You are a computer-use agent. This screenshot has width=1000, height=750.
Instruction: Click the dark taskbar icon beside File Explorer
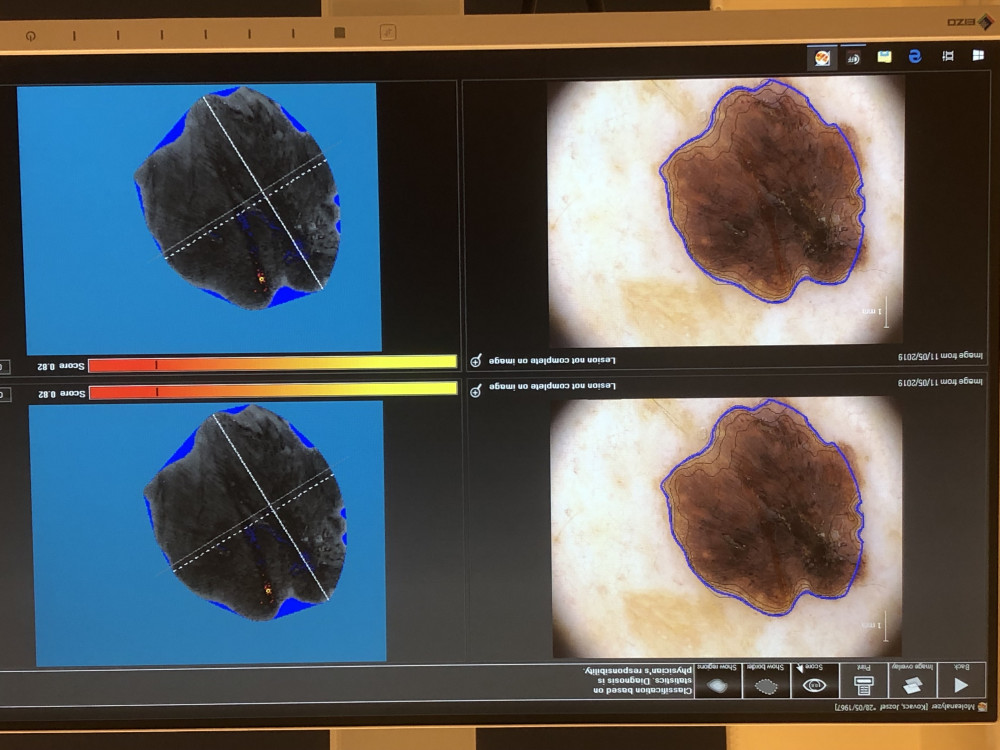853,58
